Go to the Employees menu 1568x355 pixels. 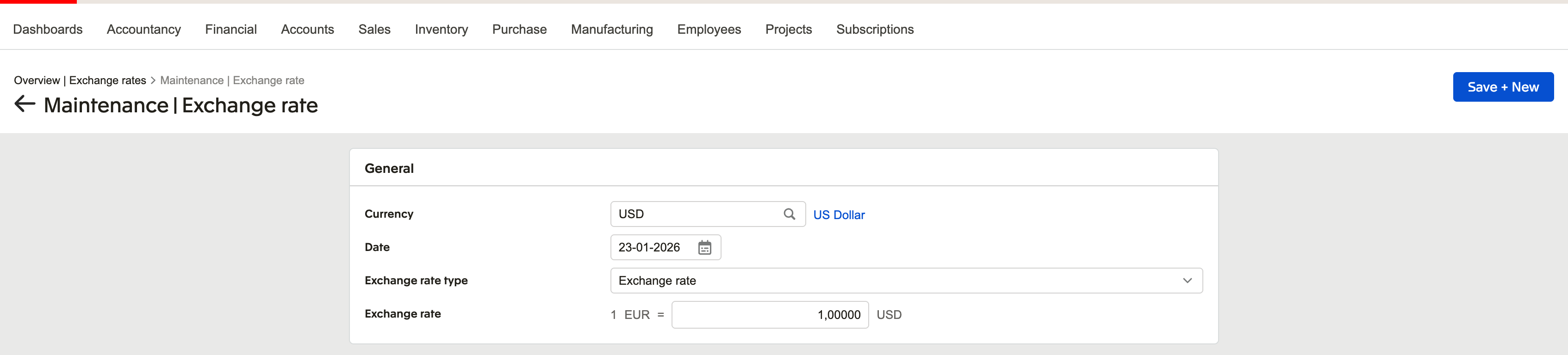[x=709, y=29]
